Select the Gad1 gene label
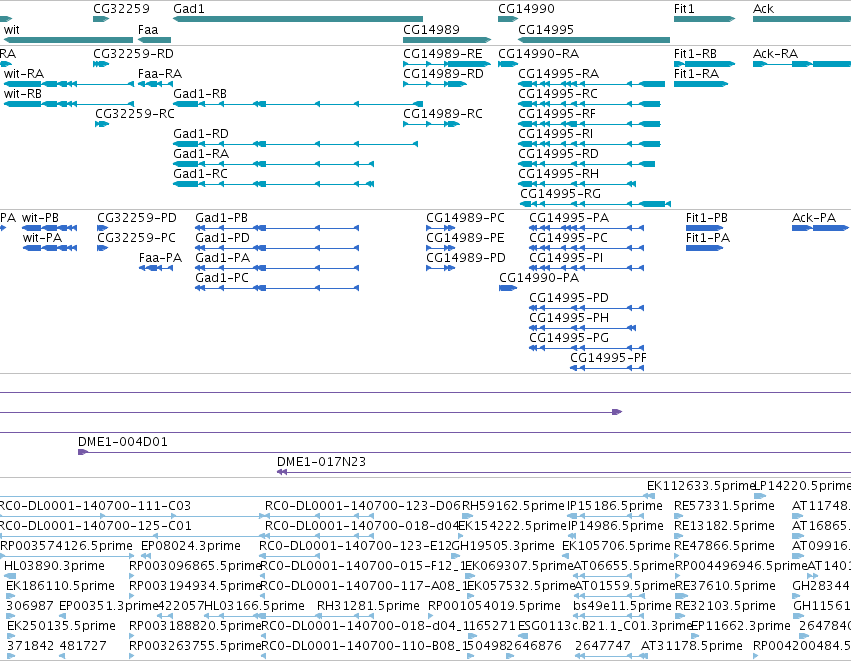Screen dimensions: 851x661 [189, 9]
